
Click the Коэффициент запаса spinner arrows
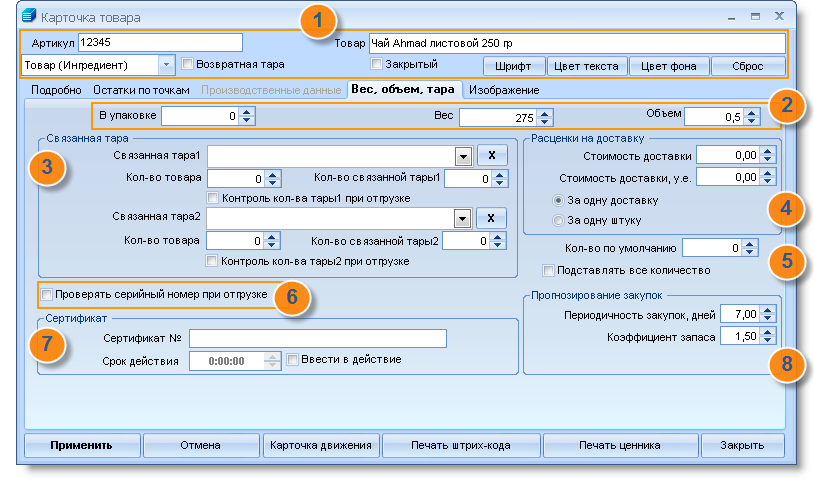pyautogui.click(x=768, y=337)
